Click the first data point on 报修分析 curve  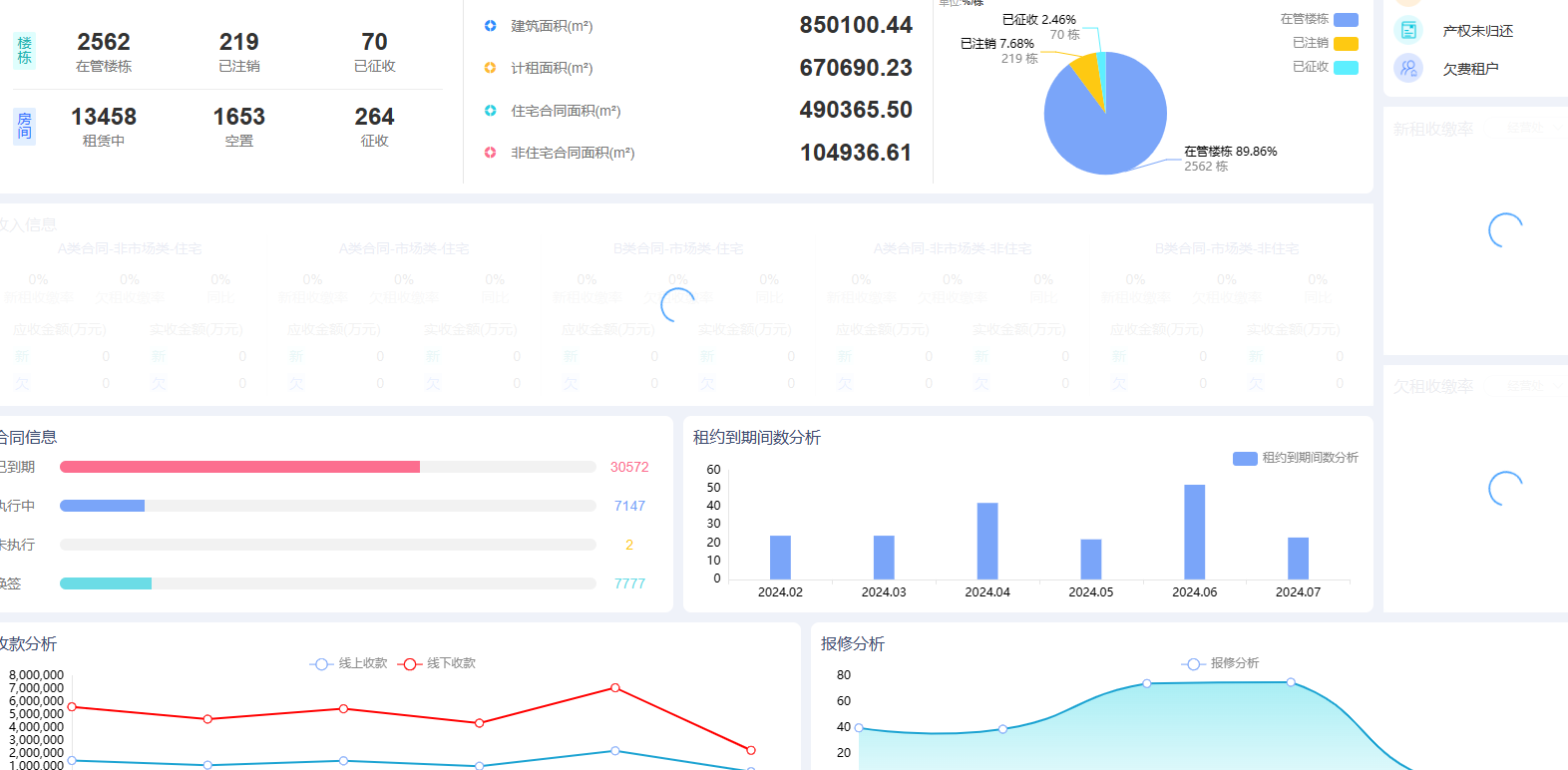tap(859, 728)
